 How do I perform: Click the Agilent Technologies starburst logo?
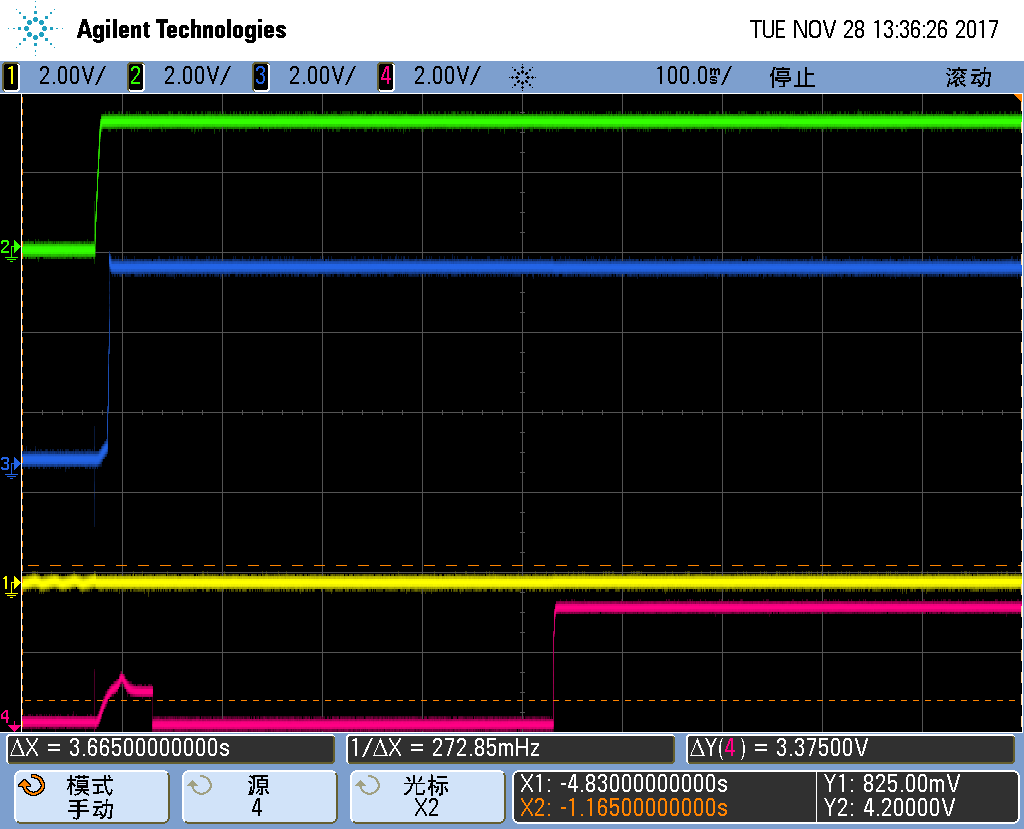point(33,28)
